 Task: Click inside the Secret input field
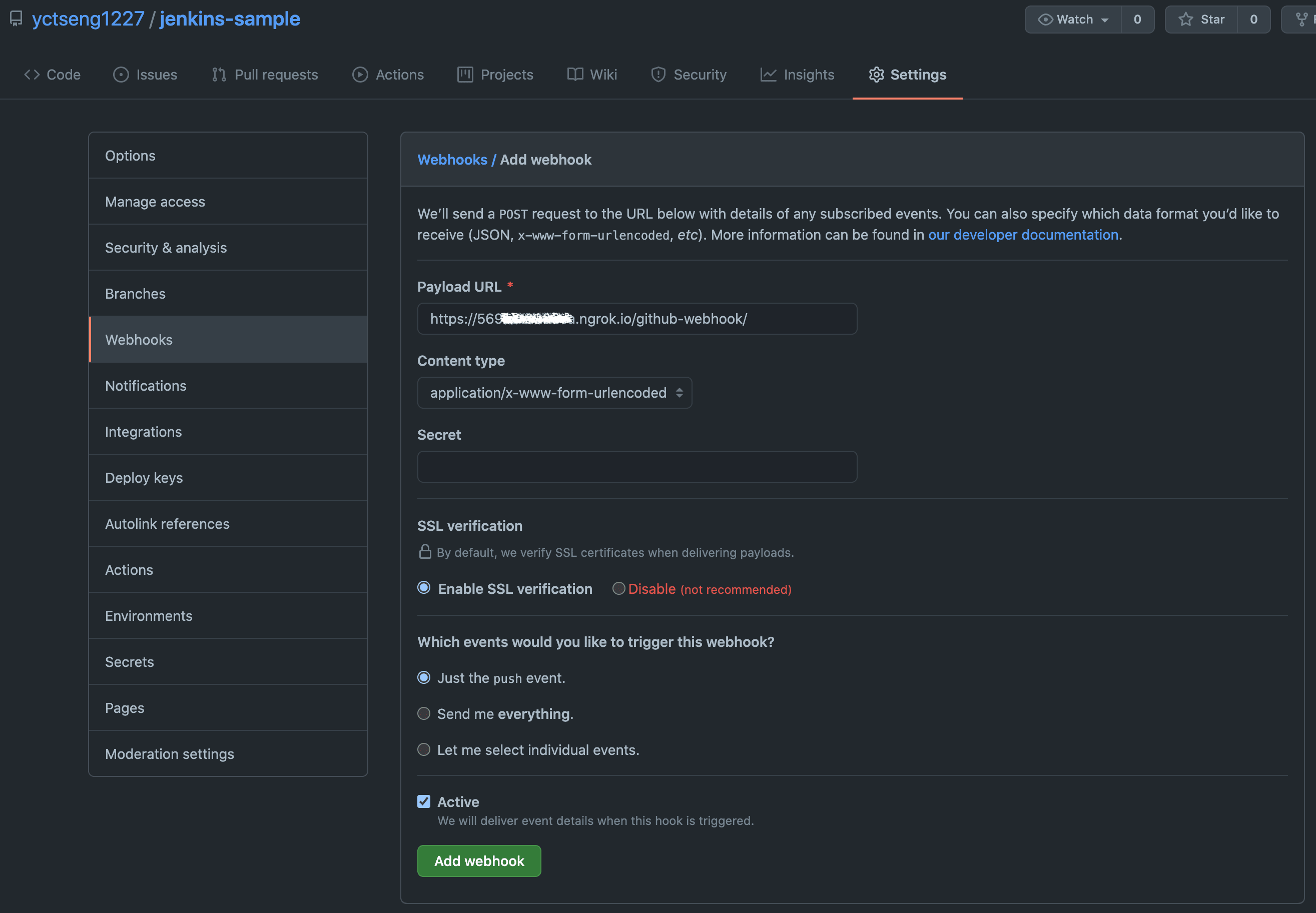point(636,466)
